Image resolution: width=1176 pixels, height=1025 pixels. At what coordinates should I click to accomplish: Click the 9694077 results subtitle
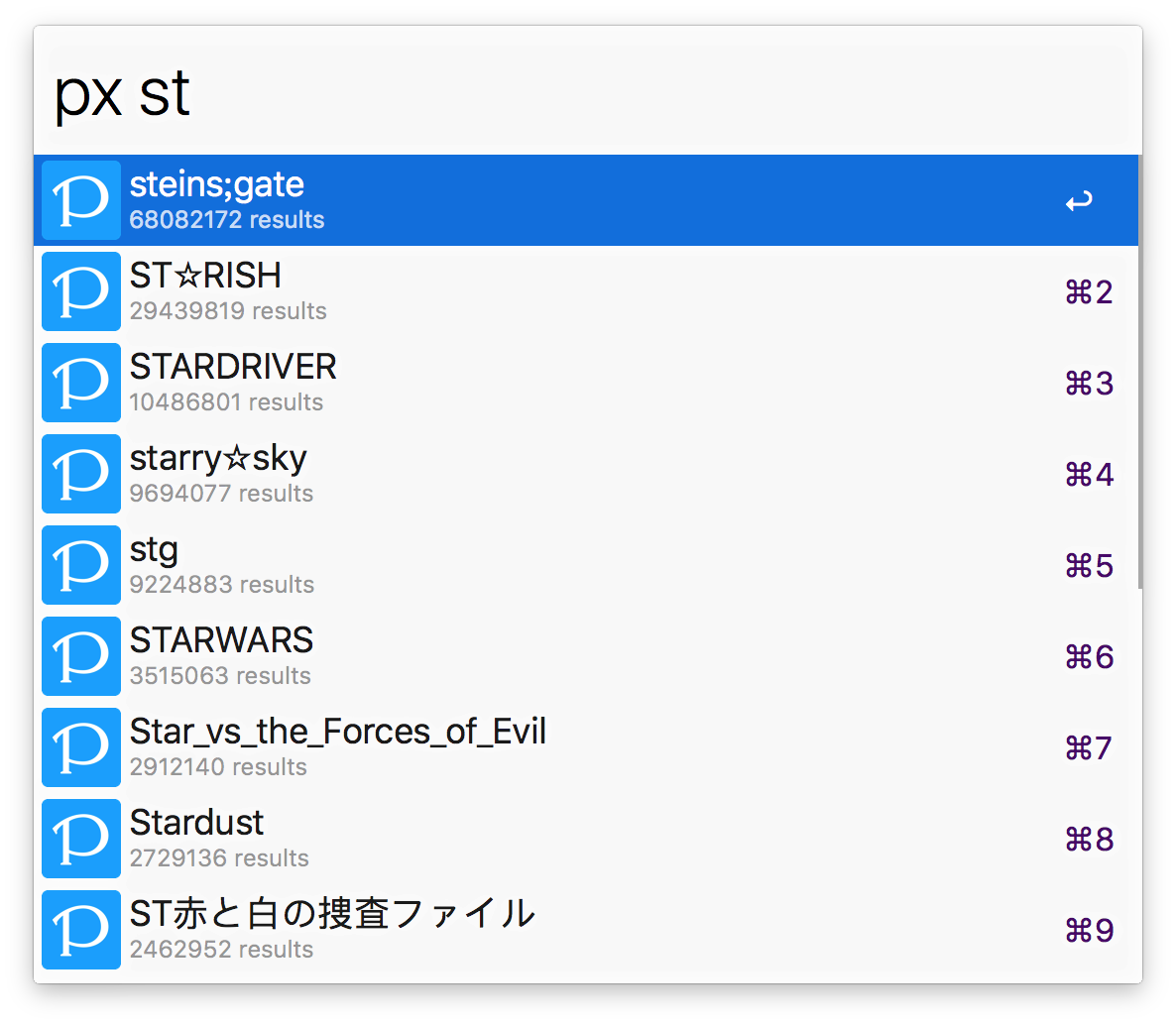click(x=221, y=494)
